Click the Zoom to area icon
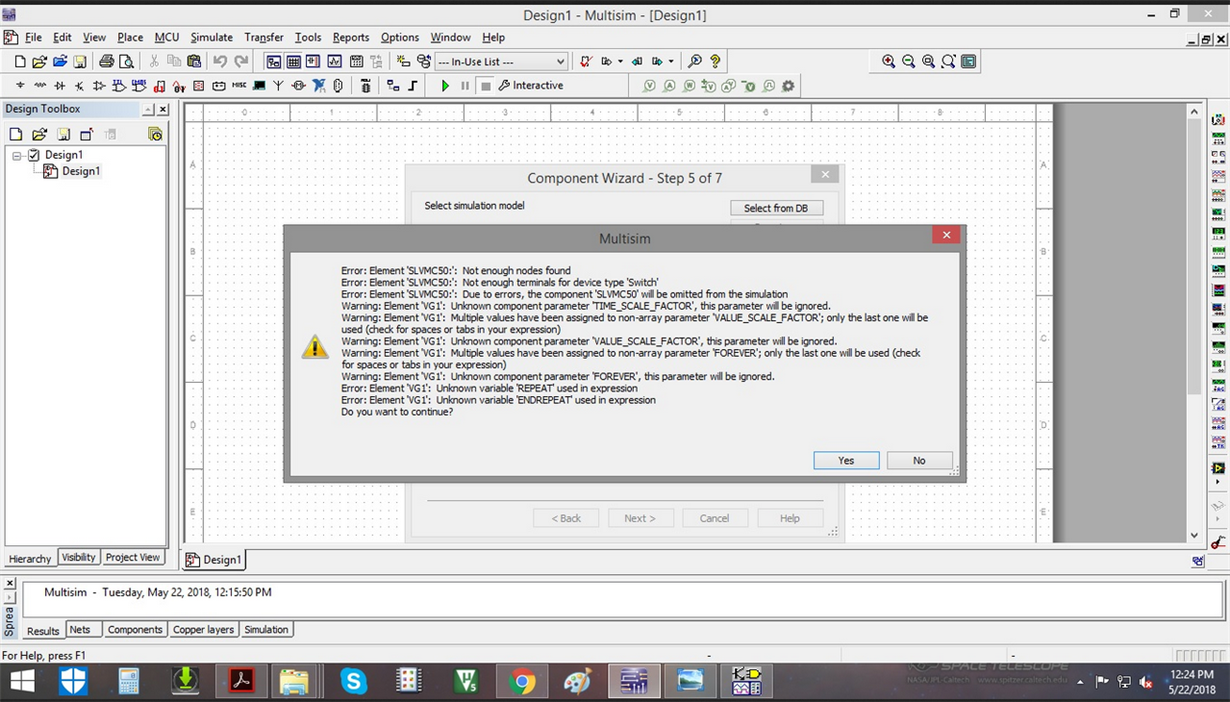Viewport: 1230px width, 702px height. click(928, 61)
